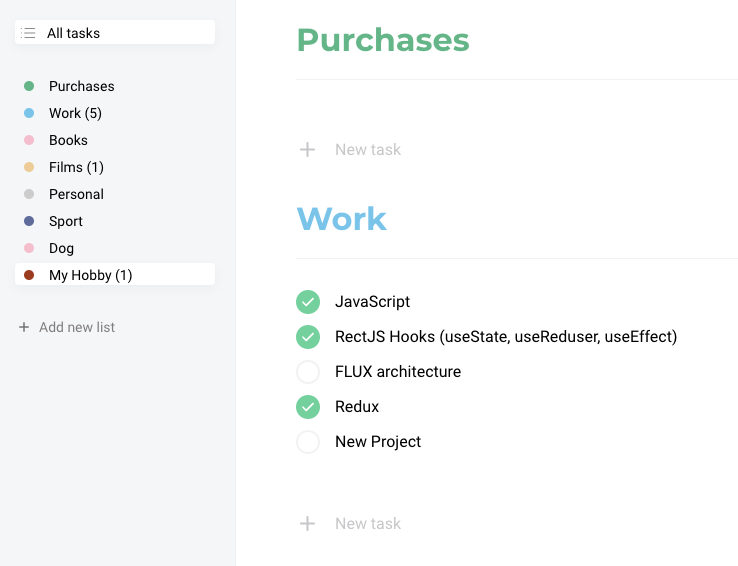
Task: Uncheck the RectJS Hooks task checkbox
Action: click(x=308, y=337)
